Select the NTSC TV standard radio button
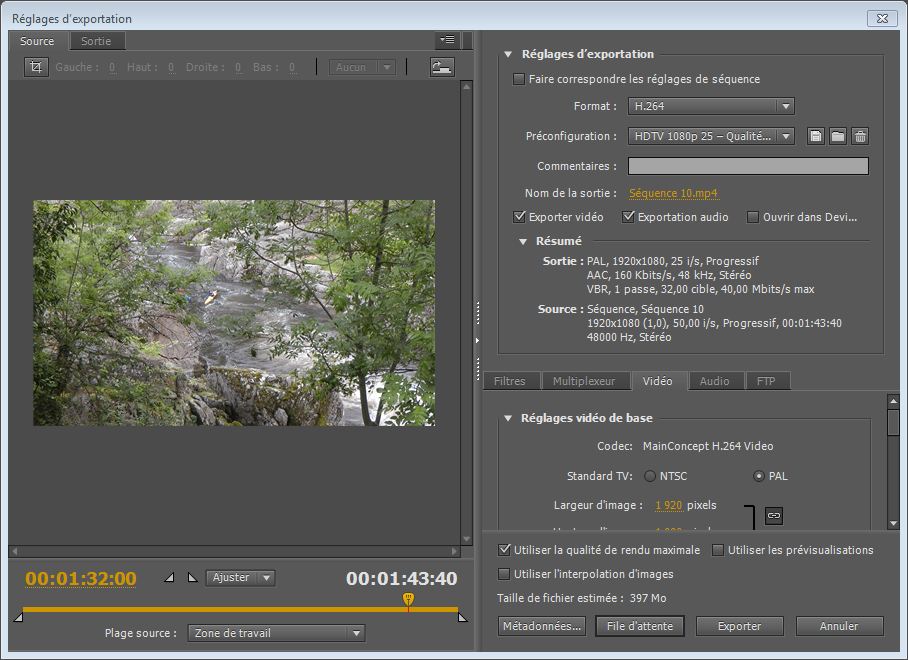The height and width of the screenshot is (660, 908). pos(650,476)
